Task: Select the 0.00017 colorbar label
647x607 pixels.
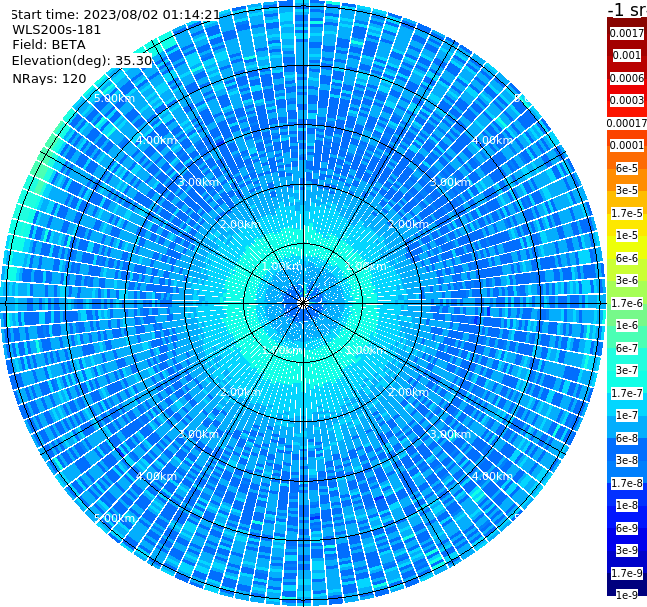Action: point(627,123)
